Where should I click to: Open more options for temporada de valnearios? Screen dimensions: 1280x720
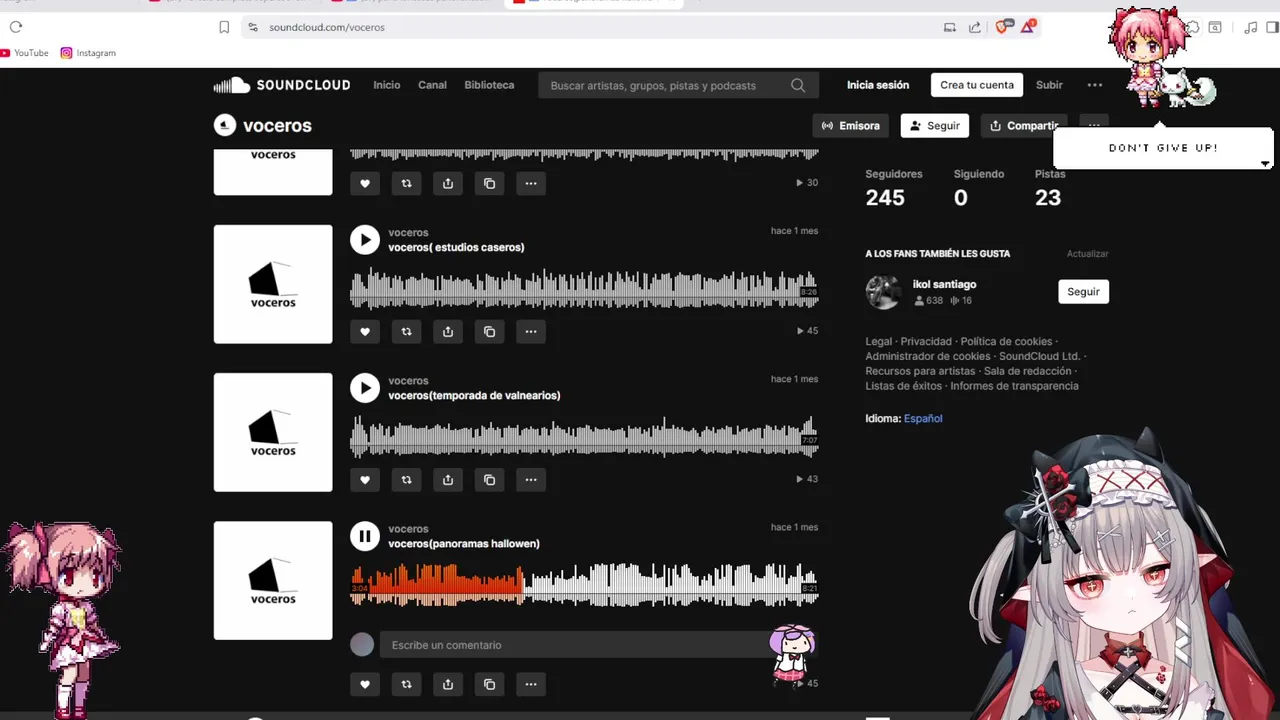tap(531, 480)
